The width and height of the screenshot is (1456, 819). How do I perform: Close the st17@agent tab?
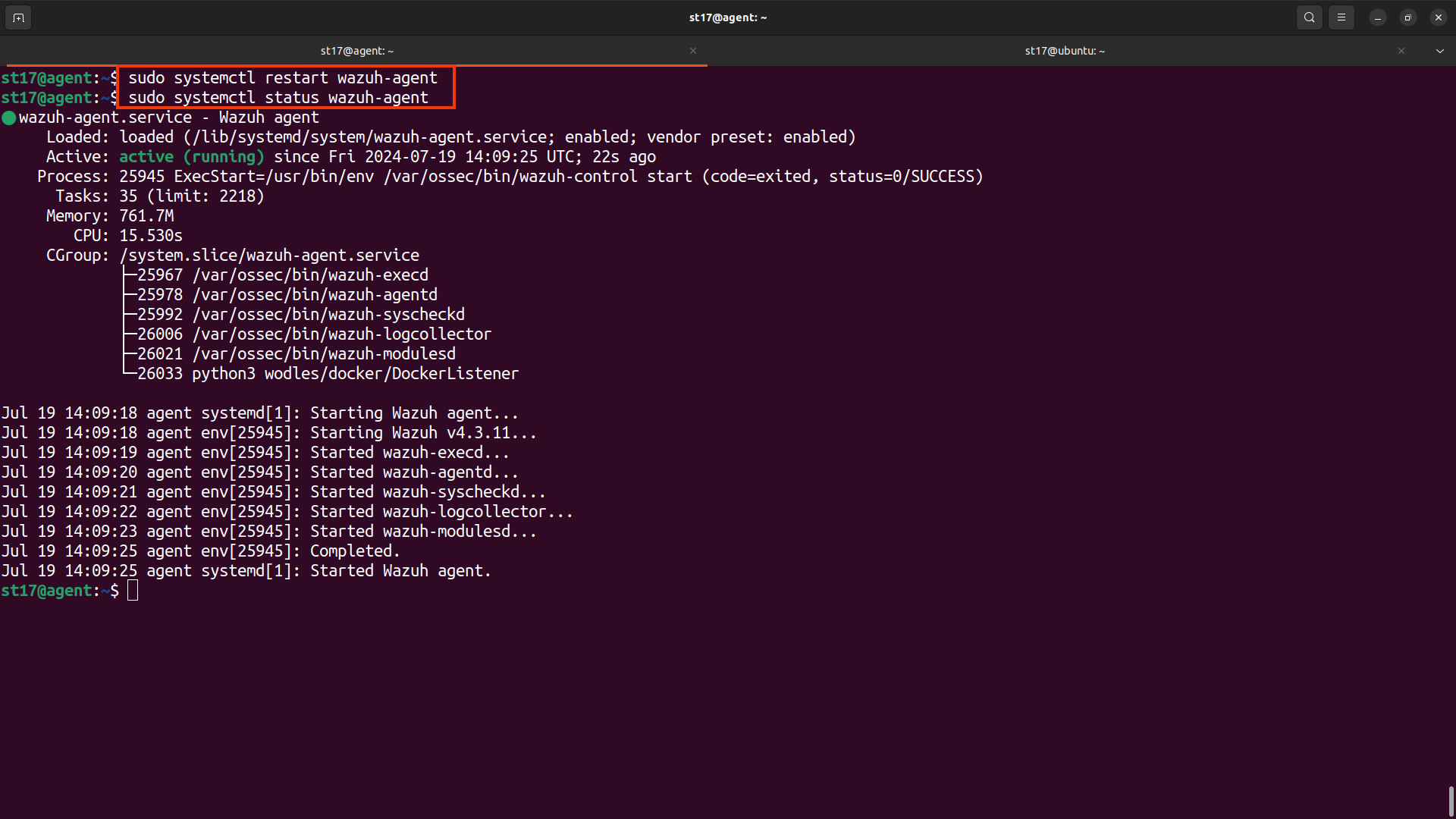693,51
